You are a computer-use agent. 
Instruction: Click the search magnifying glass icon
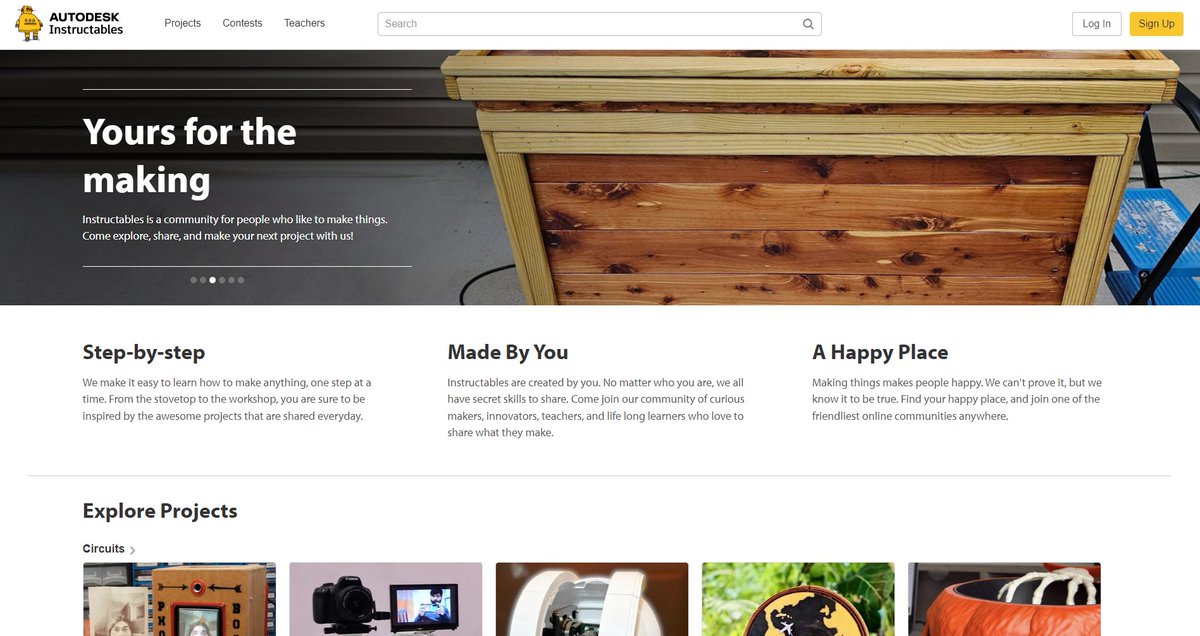point(807,22)
